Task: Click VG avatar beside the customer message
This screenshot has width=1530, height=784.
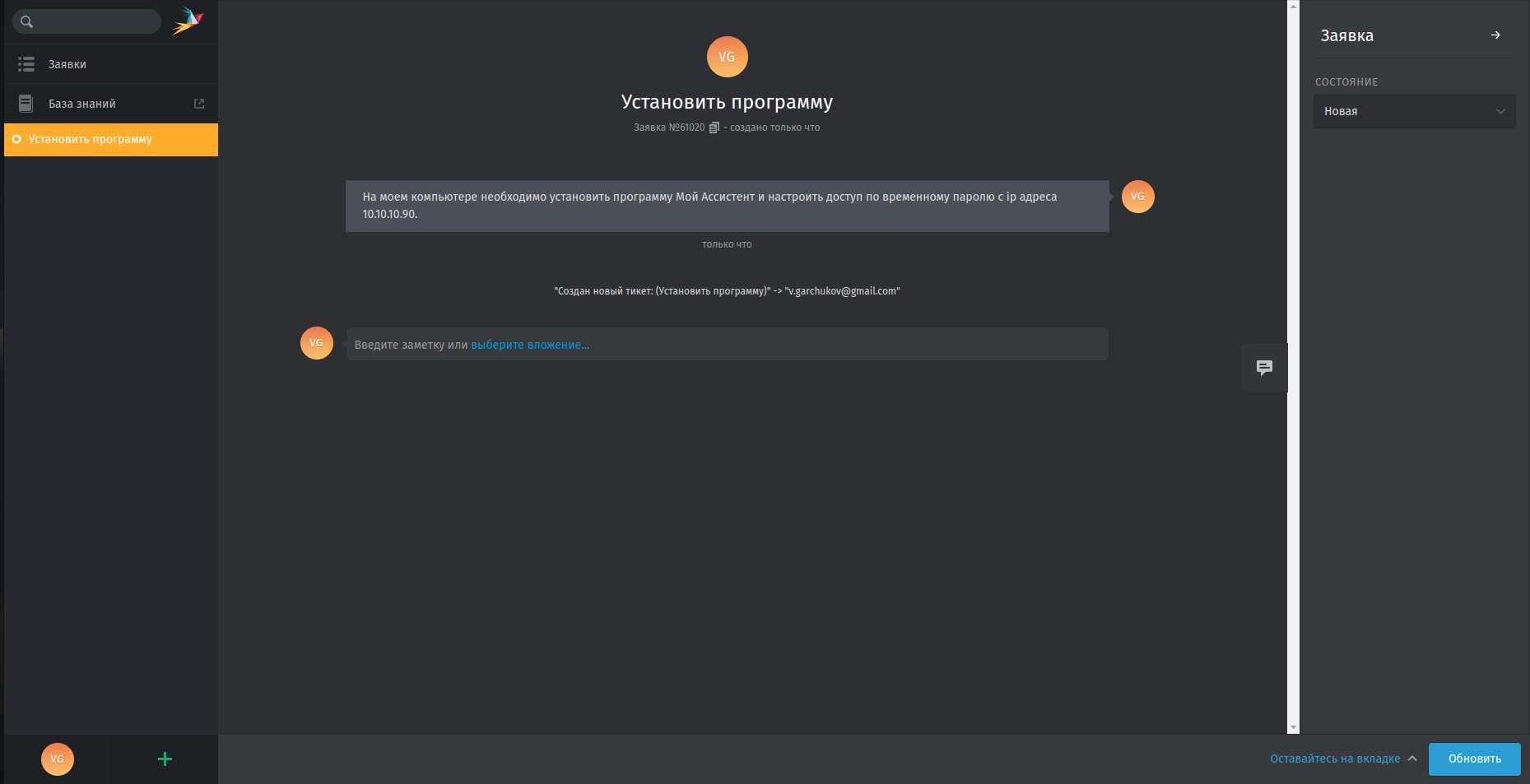Action: coord(1137,197)
